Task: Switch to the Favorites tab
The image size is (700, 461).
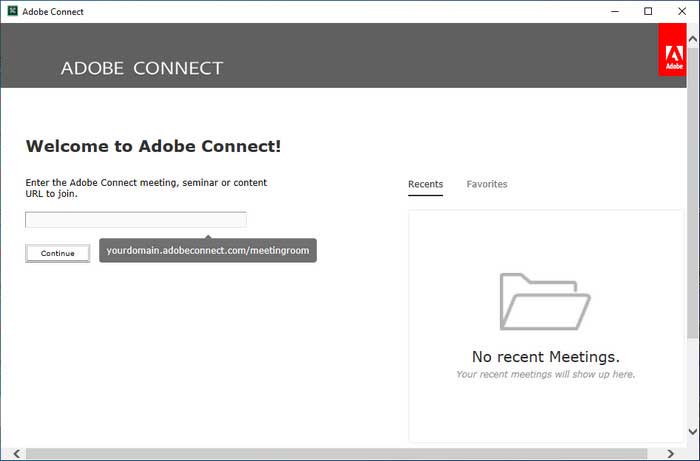Action: [x=487, y=184]
